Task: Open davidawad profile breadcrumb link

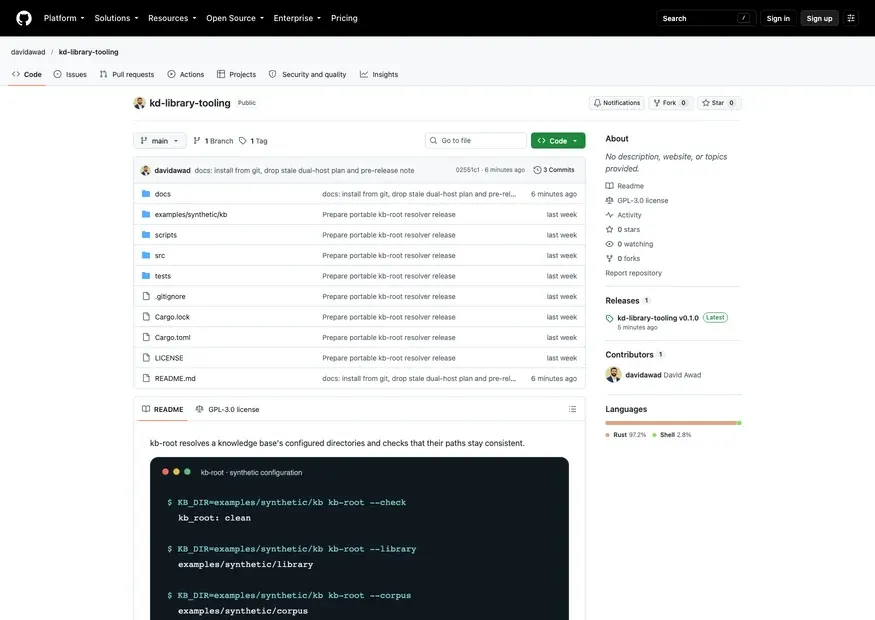Action: click(x=28, y=52)
